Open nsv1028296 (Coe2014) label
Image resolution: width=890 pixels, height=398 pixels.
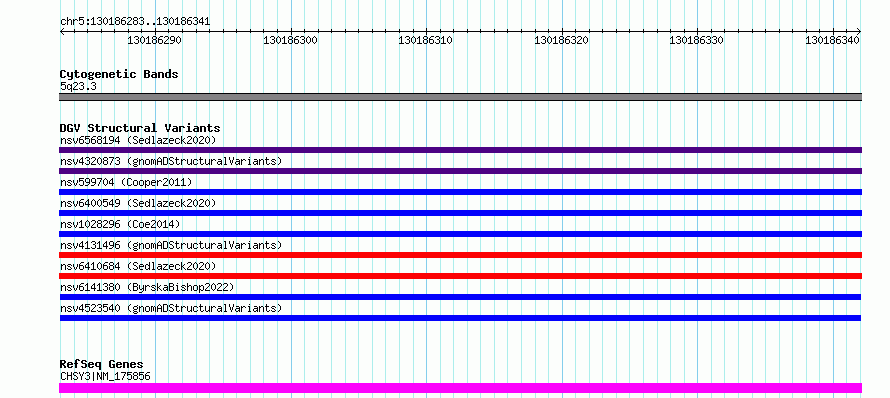coord(120,224)
